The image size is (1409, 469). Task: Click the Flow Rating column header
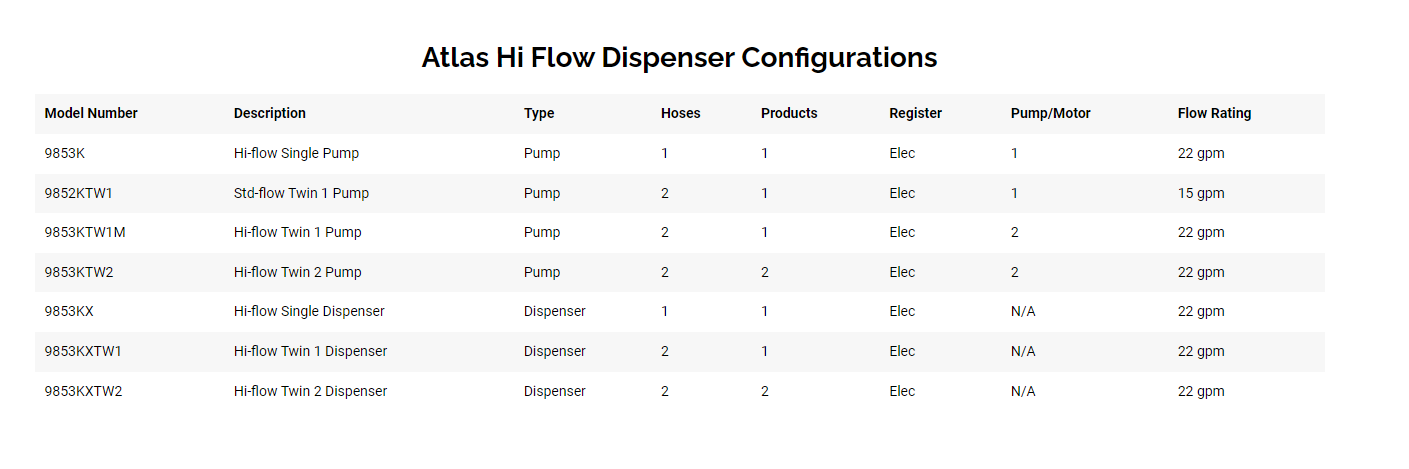pos(1214,114)
